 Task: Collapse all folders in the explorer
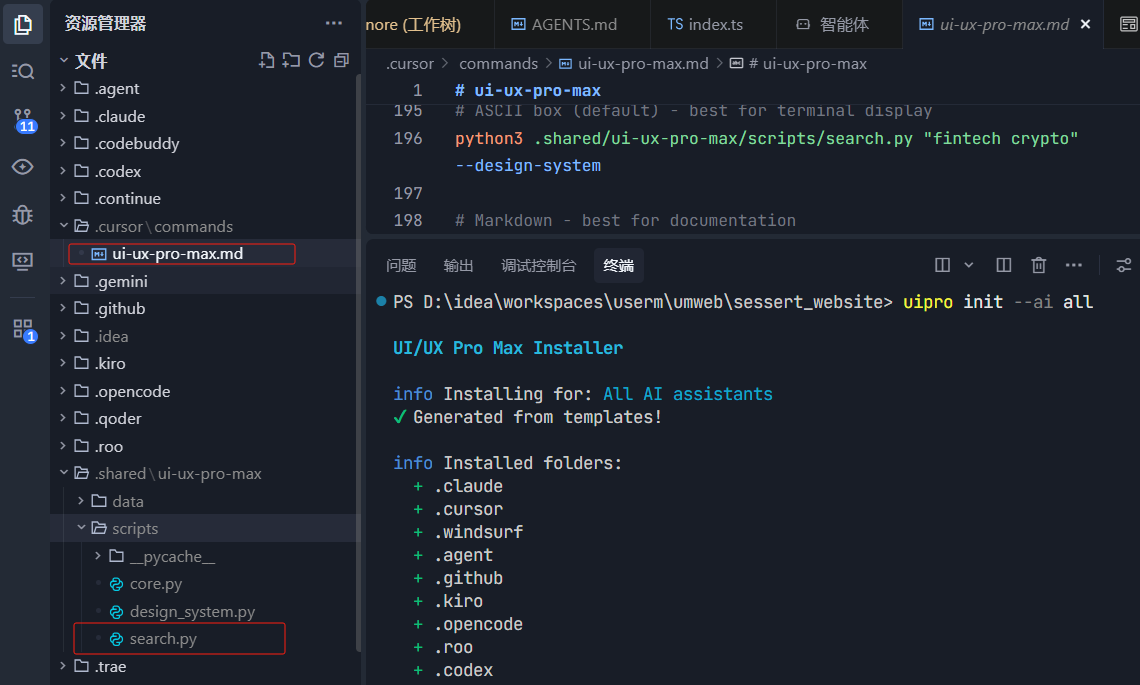coord(341,61)
